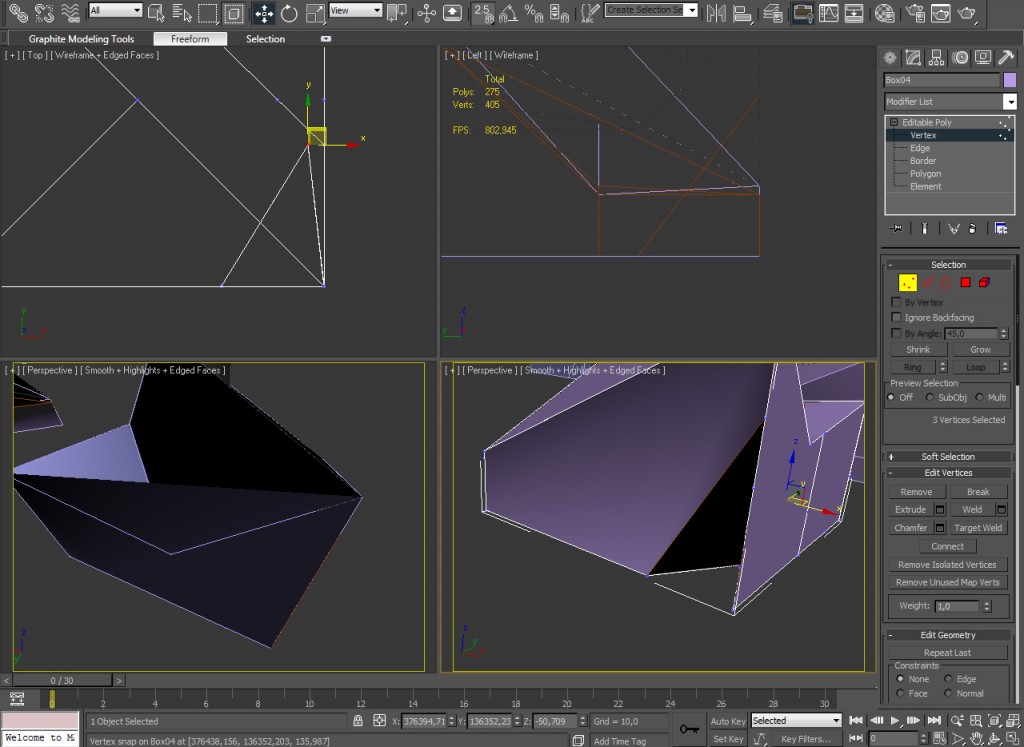Activate the Select and Rotate tool
This screenshot has width=1024, height=747.
coord(289,12)
